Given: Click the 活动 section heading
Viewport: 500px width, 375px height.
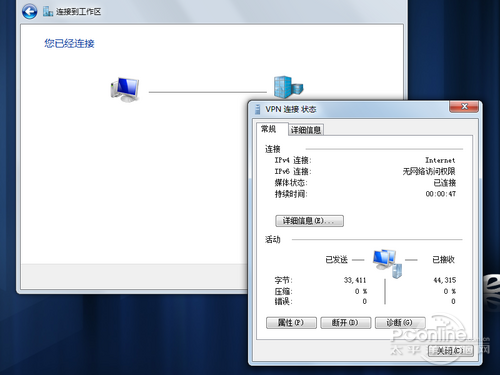Looking at the screenshot, I should [x=273, y=239].
